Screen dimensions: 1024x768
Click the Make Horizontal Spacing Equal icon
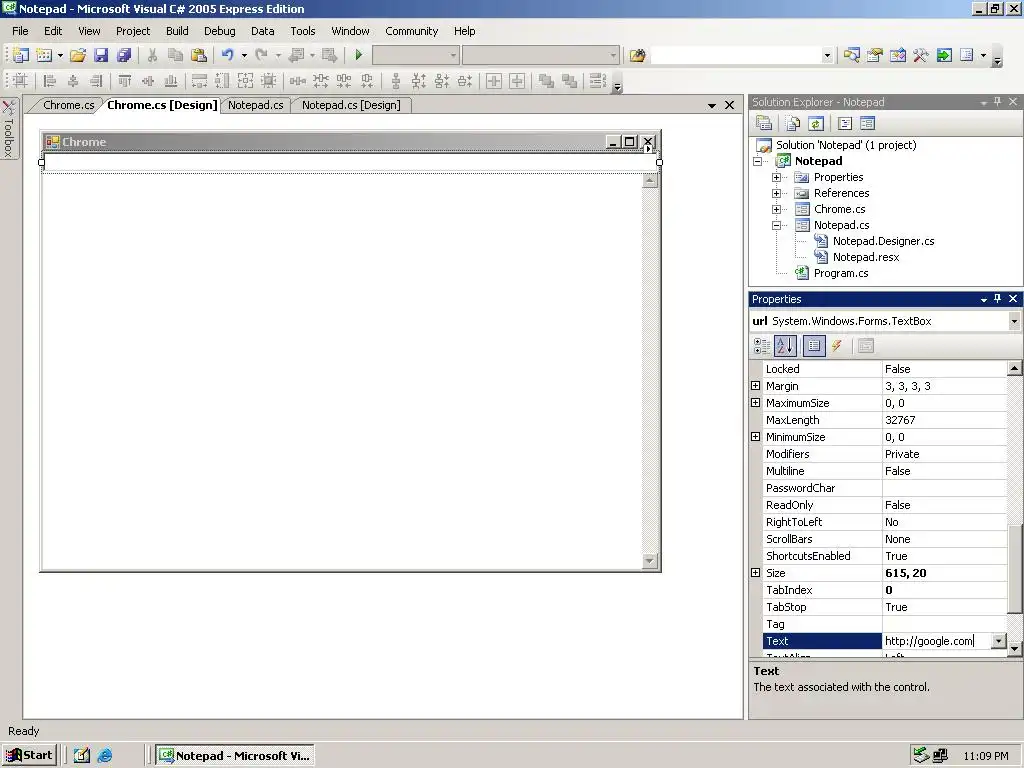pos(298,81)
